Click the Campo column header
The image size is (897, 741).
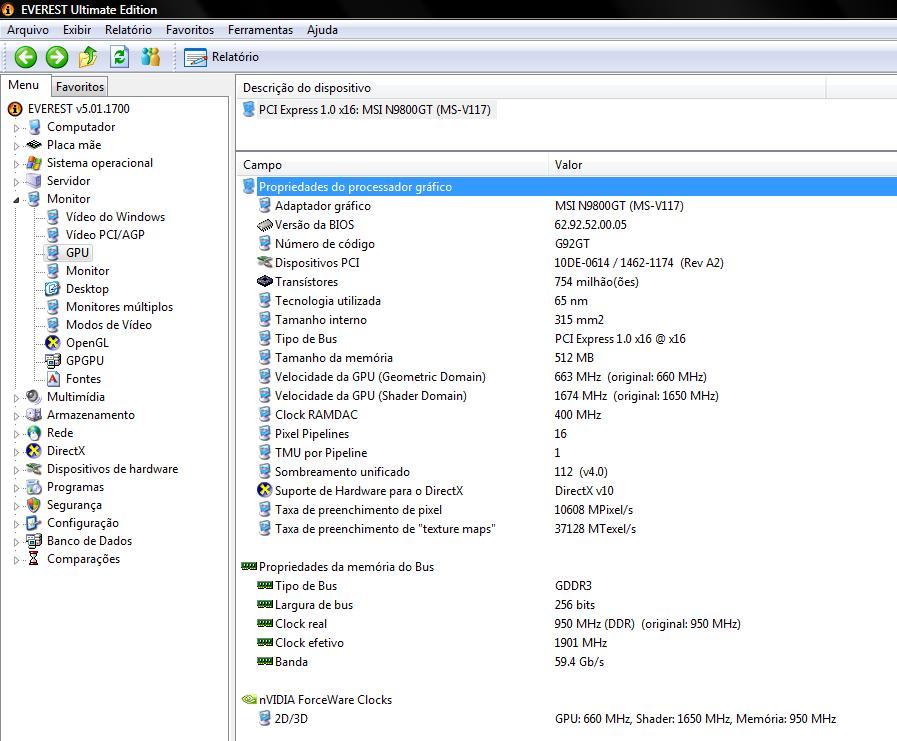click(392, 165)
